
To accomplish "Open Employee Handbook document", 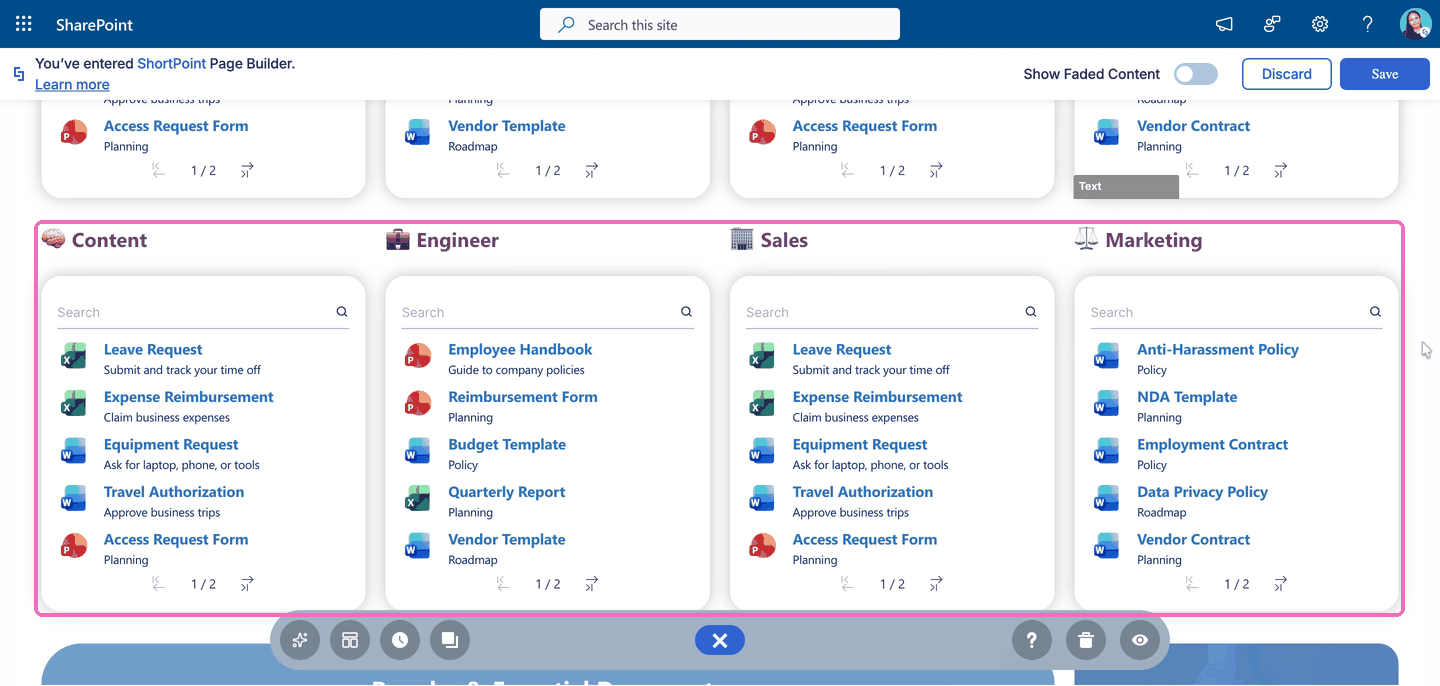I will (x=520, y=350).
